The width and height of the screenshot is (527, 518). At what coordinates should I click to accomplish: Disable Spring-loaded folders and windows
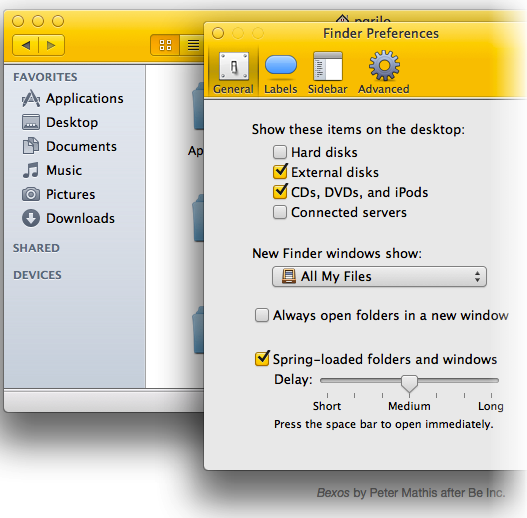[262, 359]
